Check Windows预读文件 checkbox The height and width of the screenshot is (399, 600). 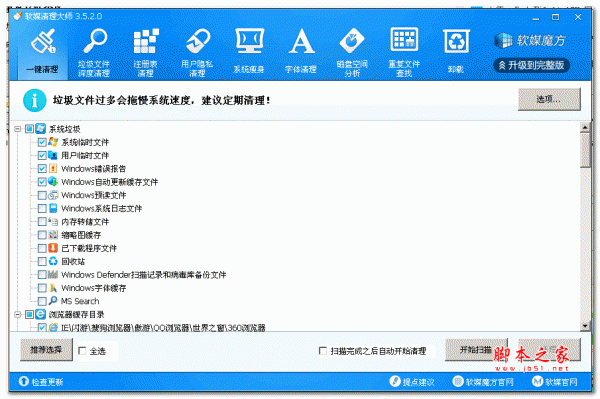(x=42, y=195)
